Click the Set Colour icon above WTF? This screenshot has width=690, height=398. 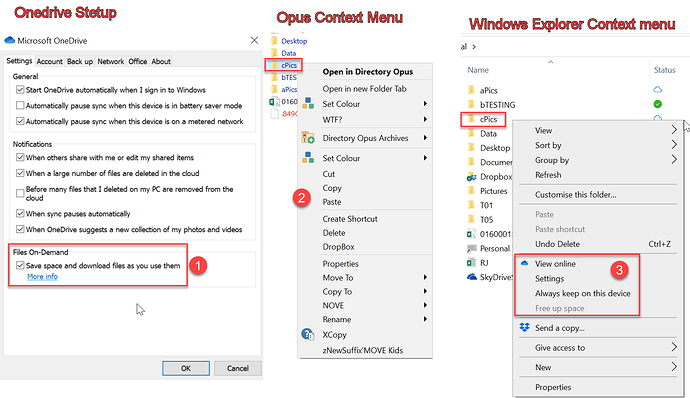pos(308,103)
